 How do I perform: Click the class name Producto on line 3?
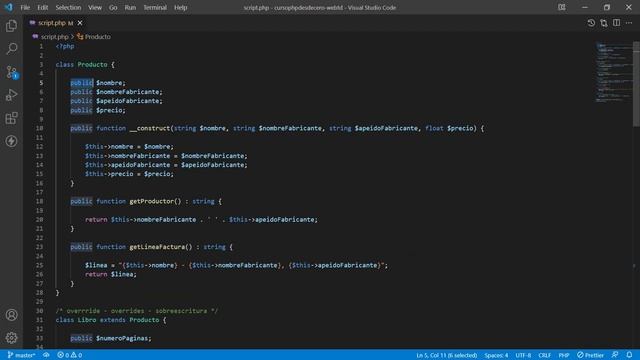point(93,64)
